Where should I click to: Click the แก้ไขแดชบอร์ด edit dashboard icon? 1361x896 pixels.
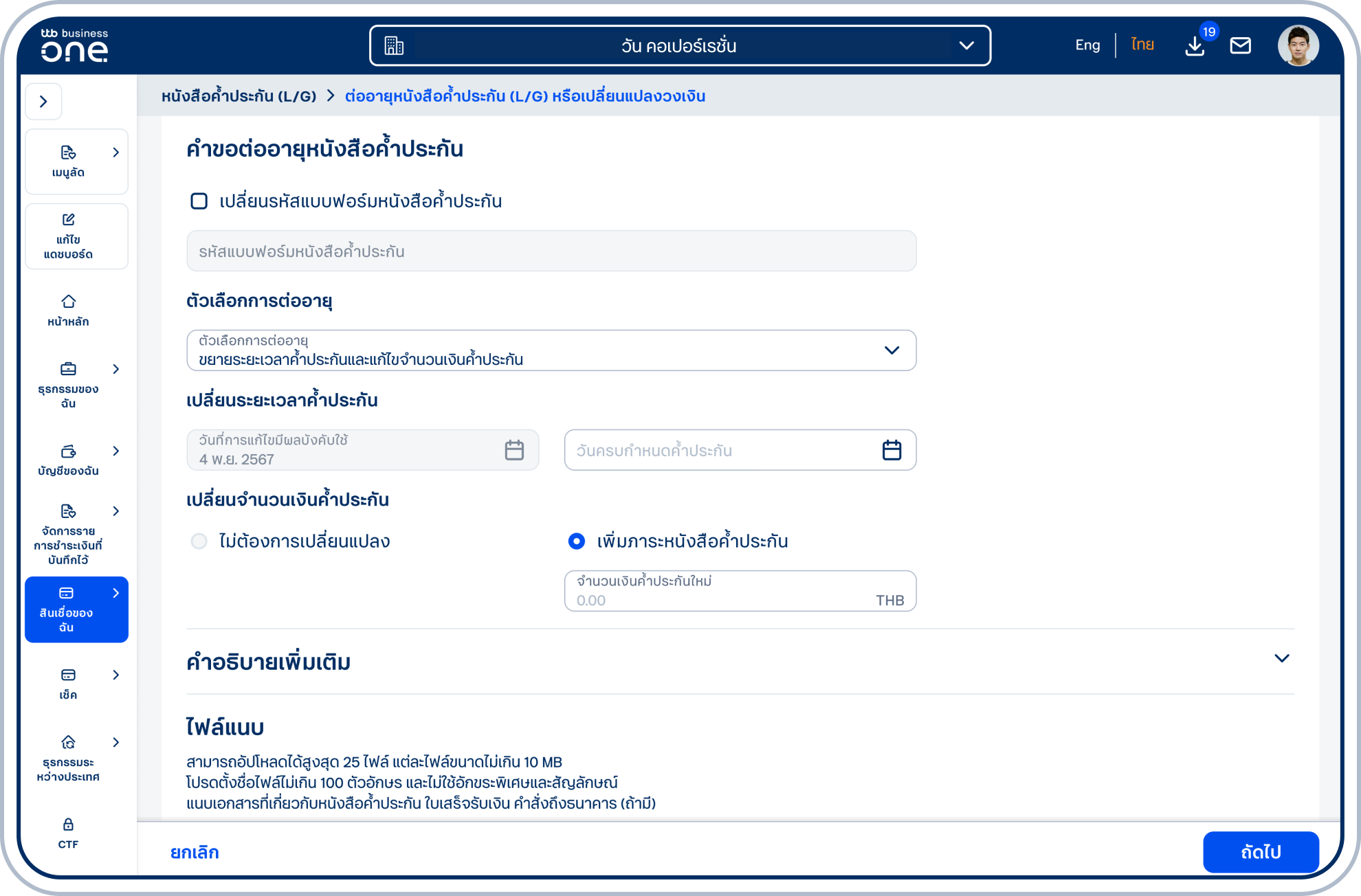[67, 221]
